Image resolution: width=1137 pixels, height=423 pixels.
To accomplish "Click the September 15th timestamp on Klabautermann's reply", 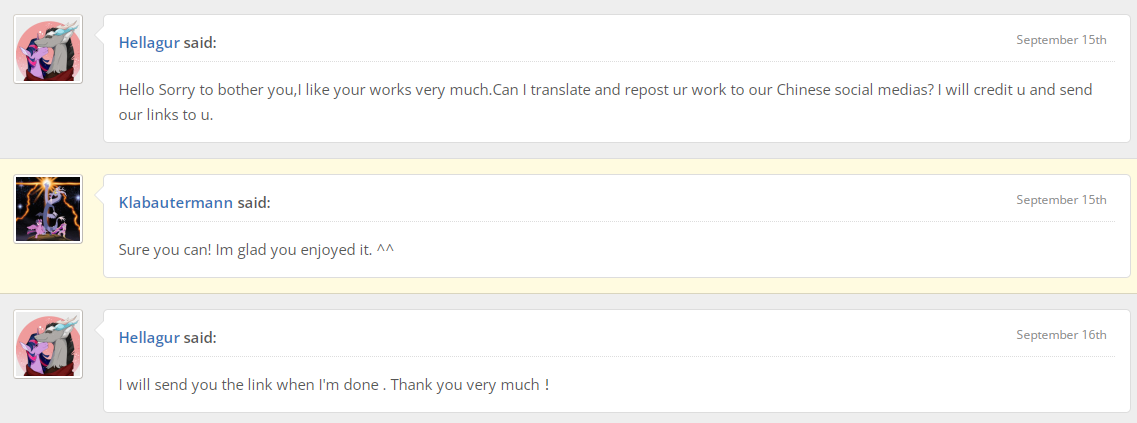I will 1061,200.
